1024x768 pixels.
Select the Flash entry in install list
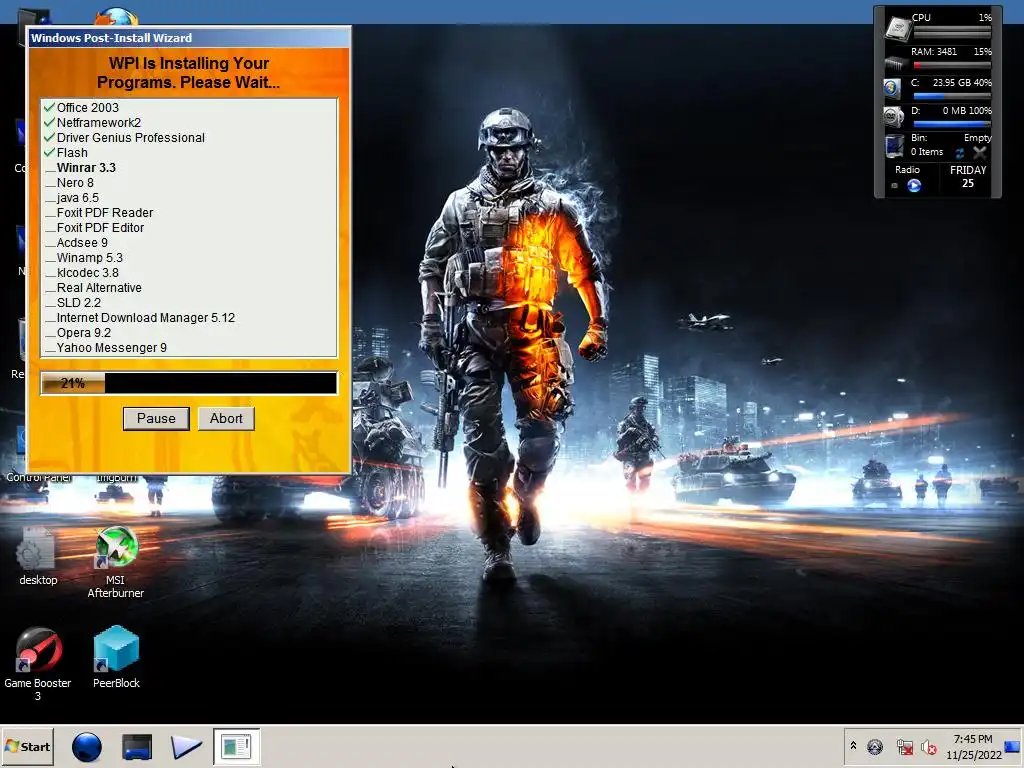point(72,153)
